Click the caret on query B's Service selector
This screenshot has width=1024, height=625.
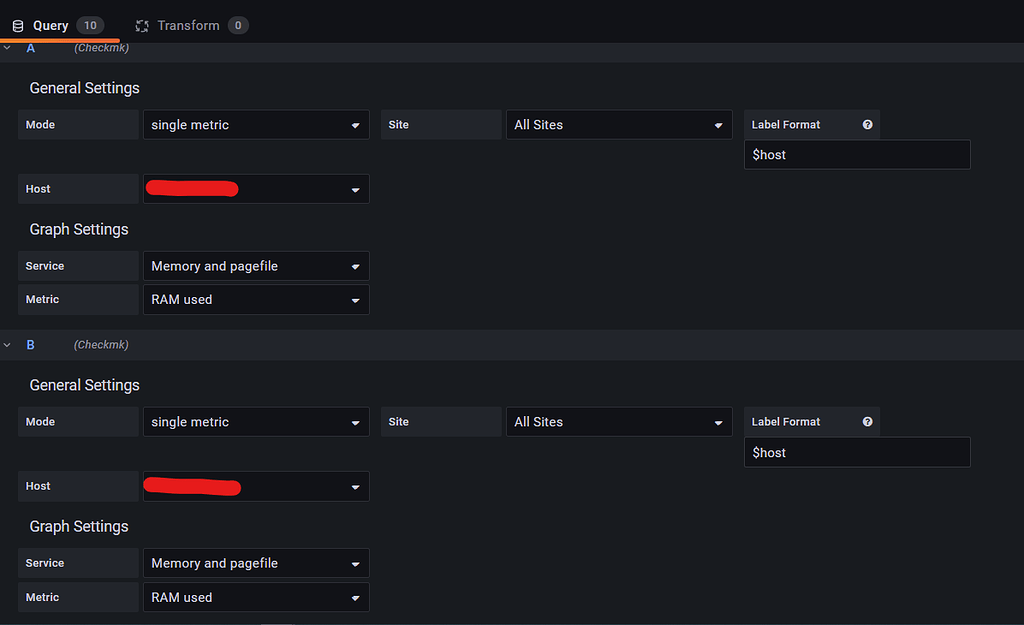pyautogui.click(x=355, y=563)
